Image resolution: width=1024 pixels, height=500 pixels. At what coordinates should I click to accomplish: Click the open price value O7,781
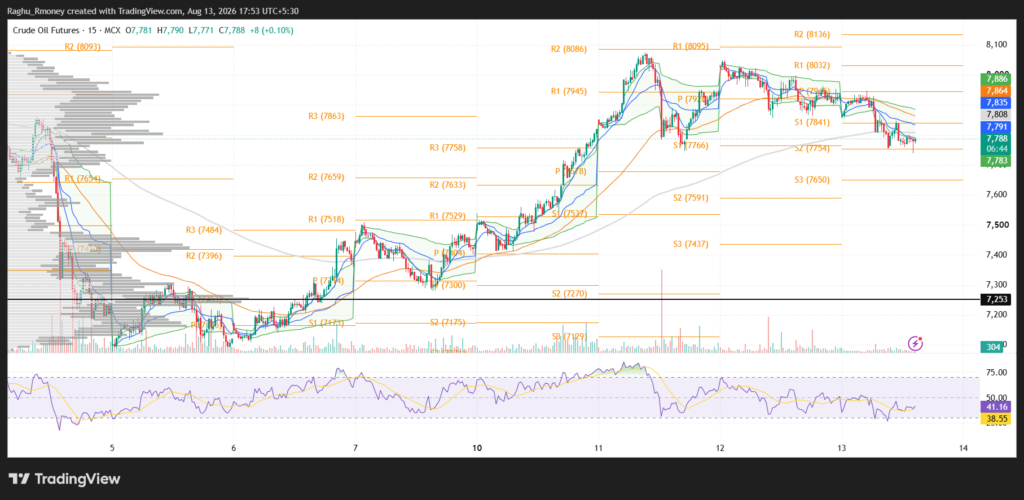(140, 30)
